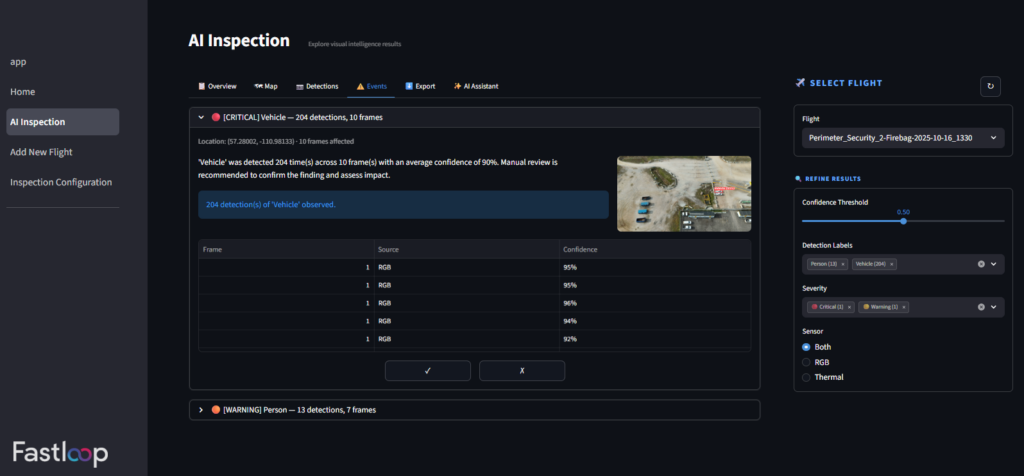Expand the WARNING Person event section
This screenshot has width=1024, height=476.
201,410
